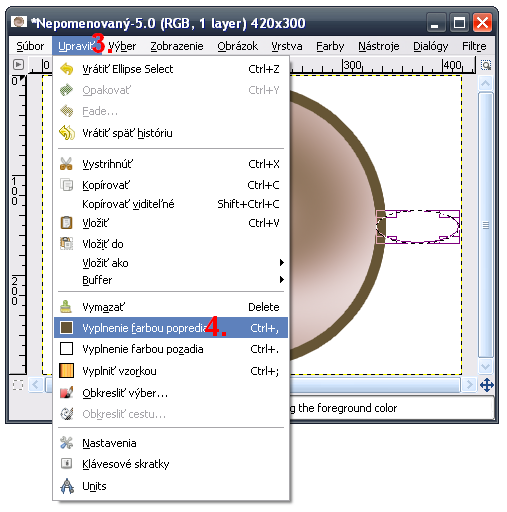507x512 pixels.
Task: Click the zoom magnifier icon at ruler corner
Action: coord(486,65)
